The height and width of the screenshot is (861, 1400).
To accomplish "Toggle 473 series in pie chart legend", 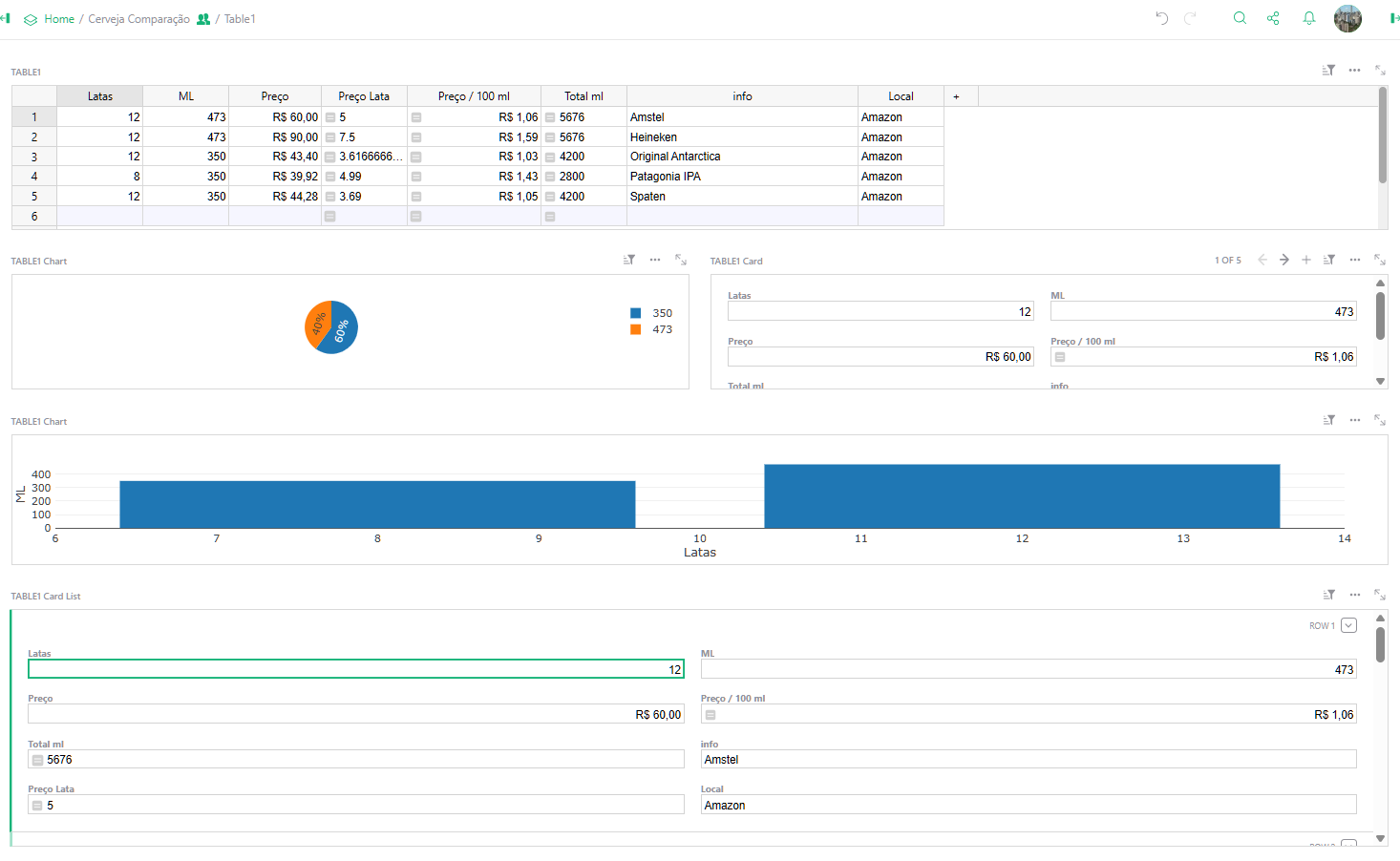I will pos(651,329).
